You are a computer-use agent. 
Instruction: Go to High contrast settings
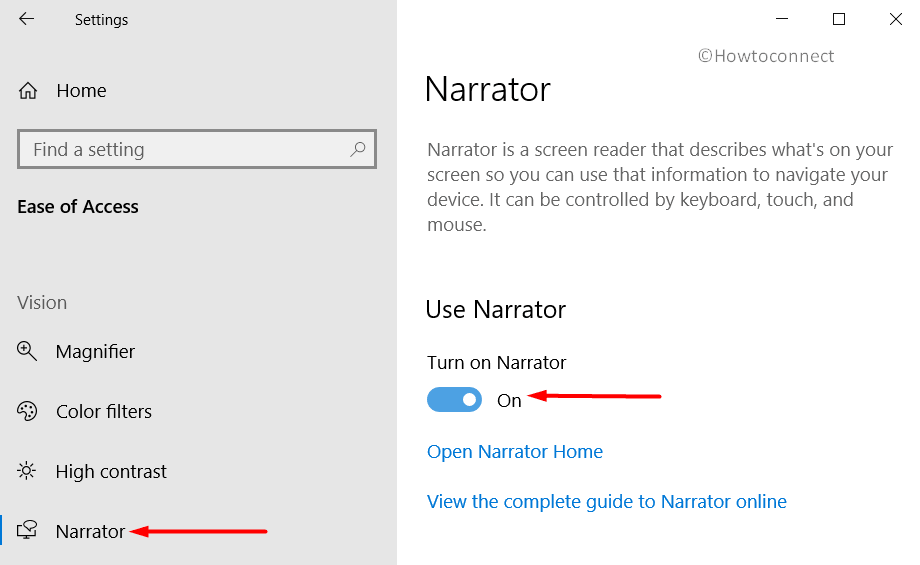pos(111,471)
